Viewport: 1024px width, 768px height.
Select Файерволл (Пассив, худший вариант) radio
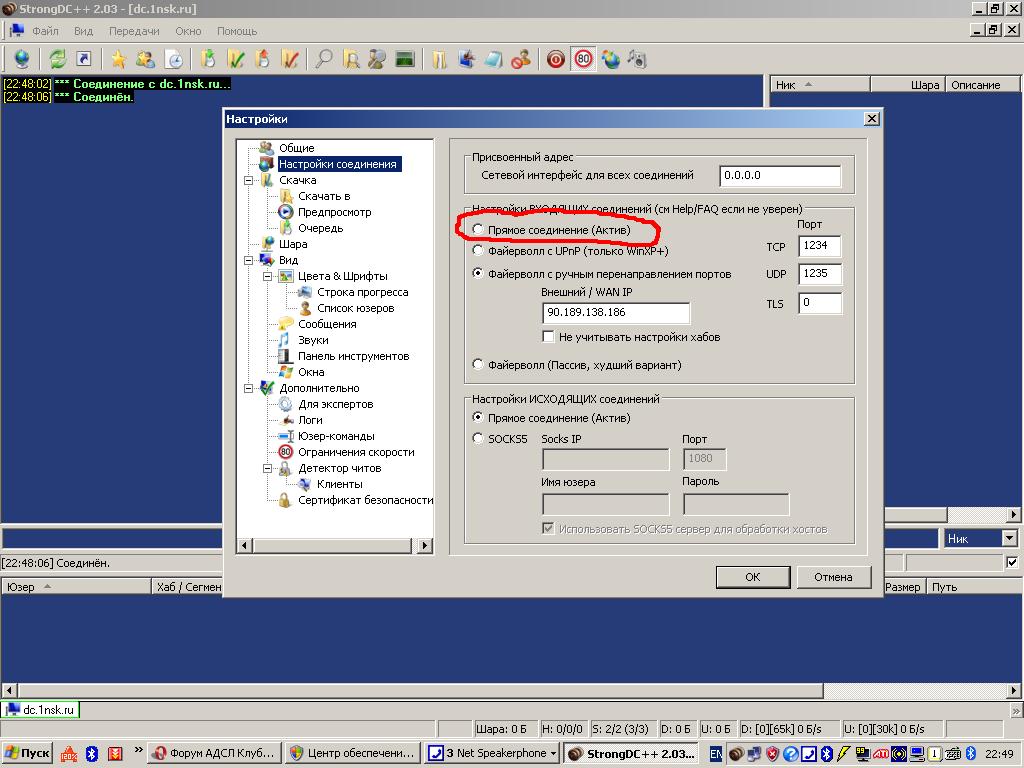pyautogui.click(x=478, y=364)
